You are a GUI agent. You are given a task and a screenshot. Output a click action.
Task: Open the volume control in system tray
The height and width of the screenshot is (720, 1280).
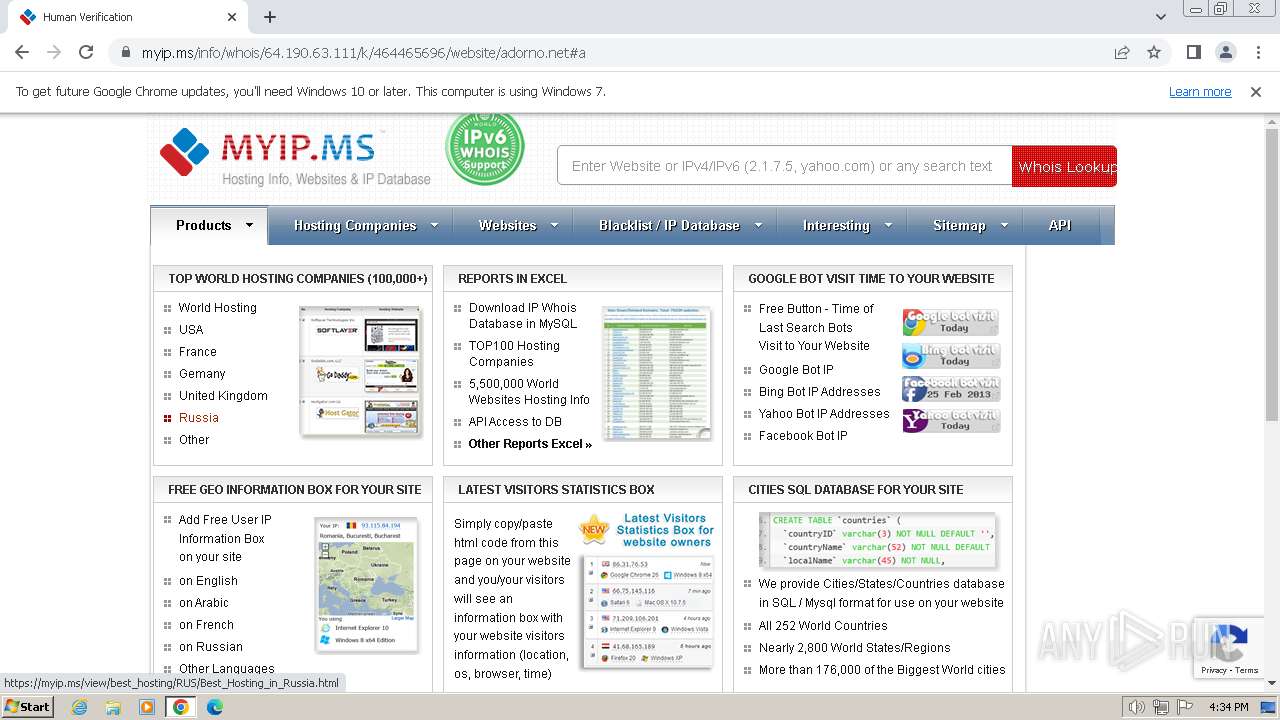click(1136, 707)
